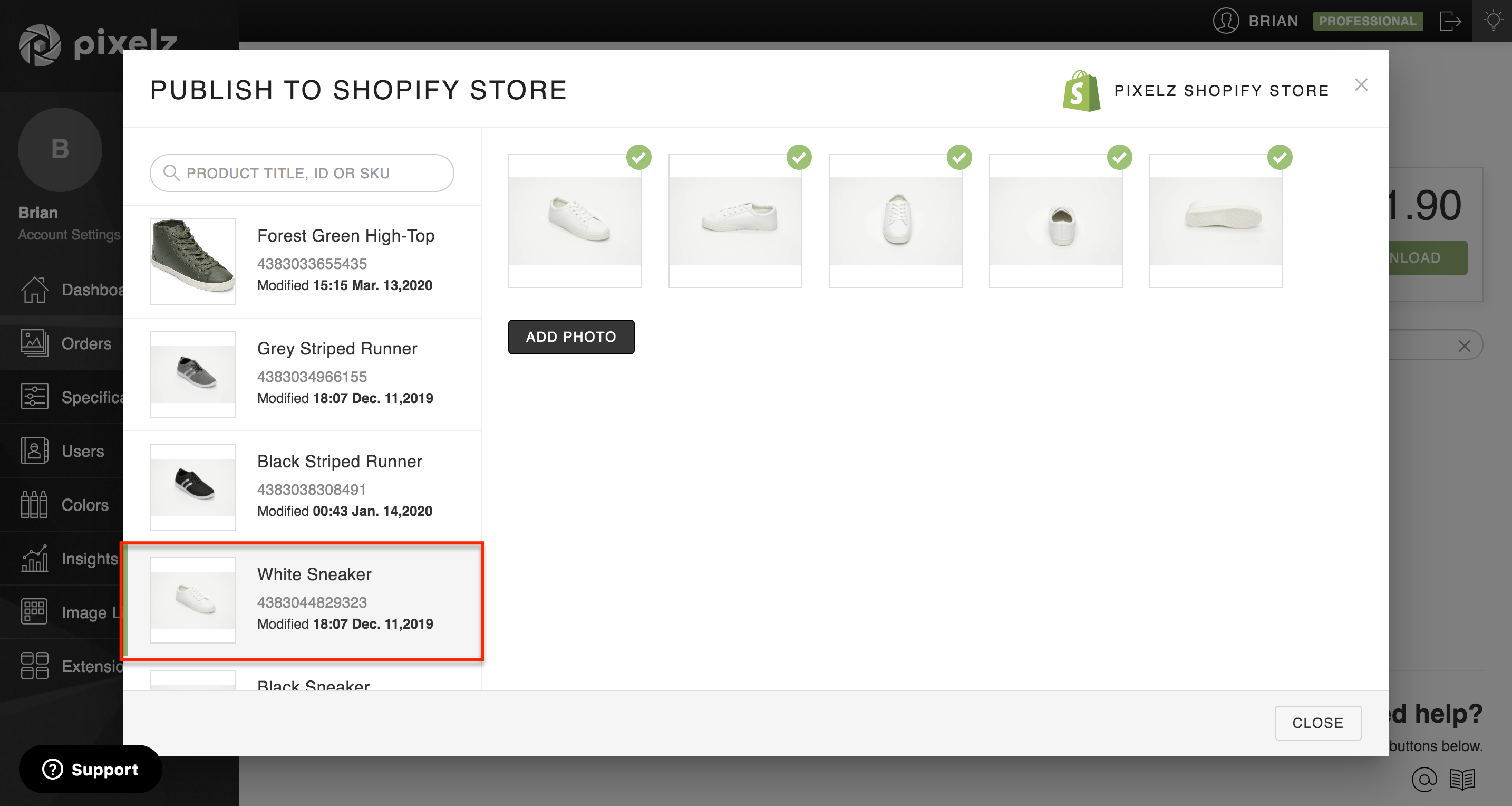
Task: Open the Insights chart icon
Action: point(34,559)
